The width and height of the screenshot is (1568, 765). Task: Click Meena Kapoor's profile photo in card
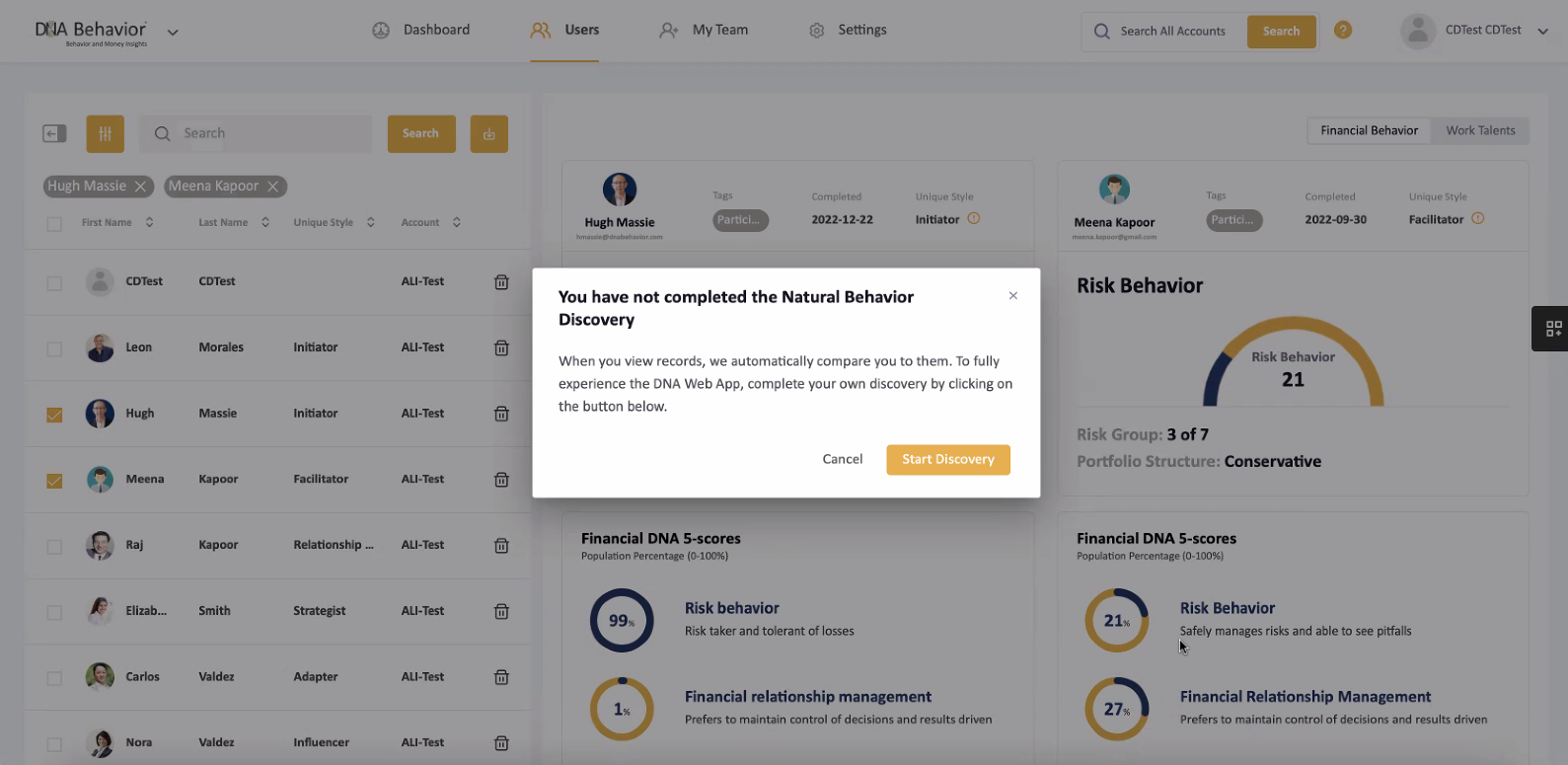pyautogui.click(x=1114, y=189)
